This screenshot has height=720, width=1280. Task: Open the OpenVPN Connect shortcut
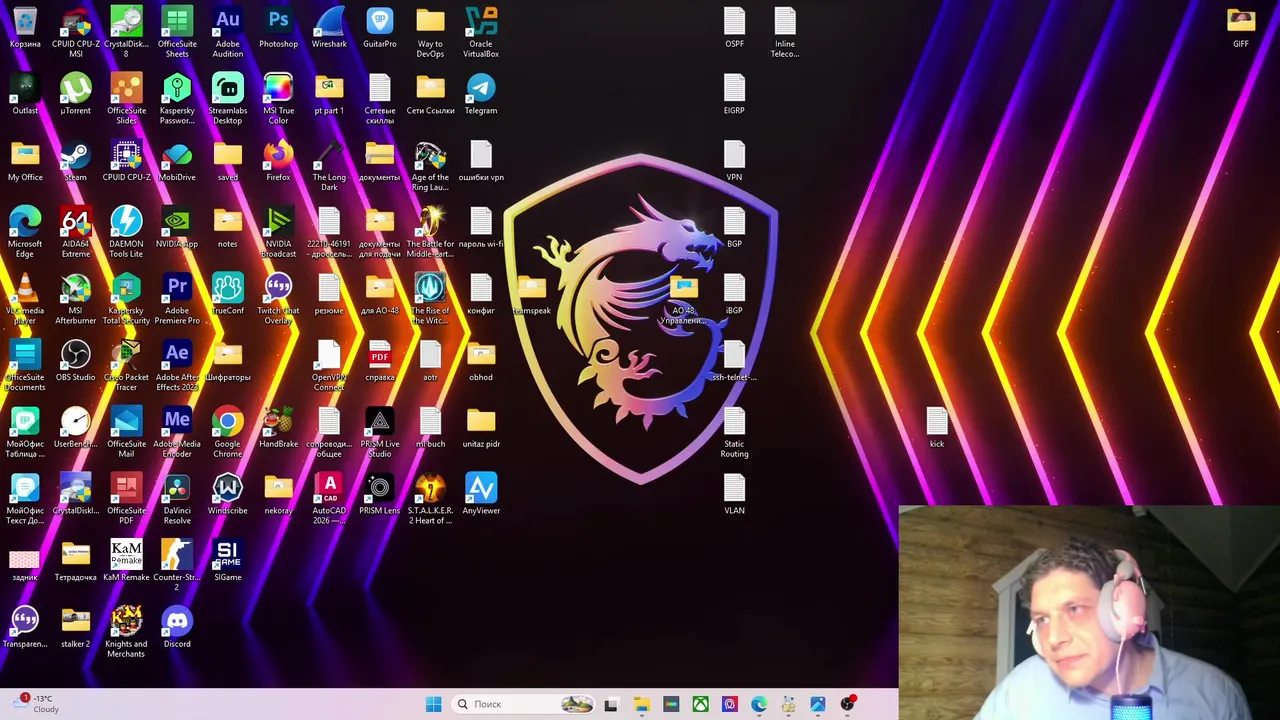click(329, 365)
